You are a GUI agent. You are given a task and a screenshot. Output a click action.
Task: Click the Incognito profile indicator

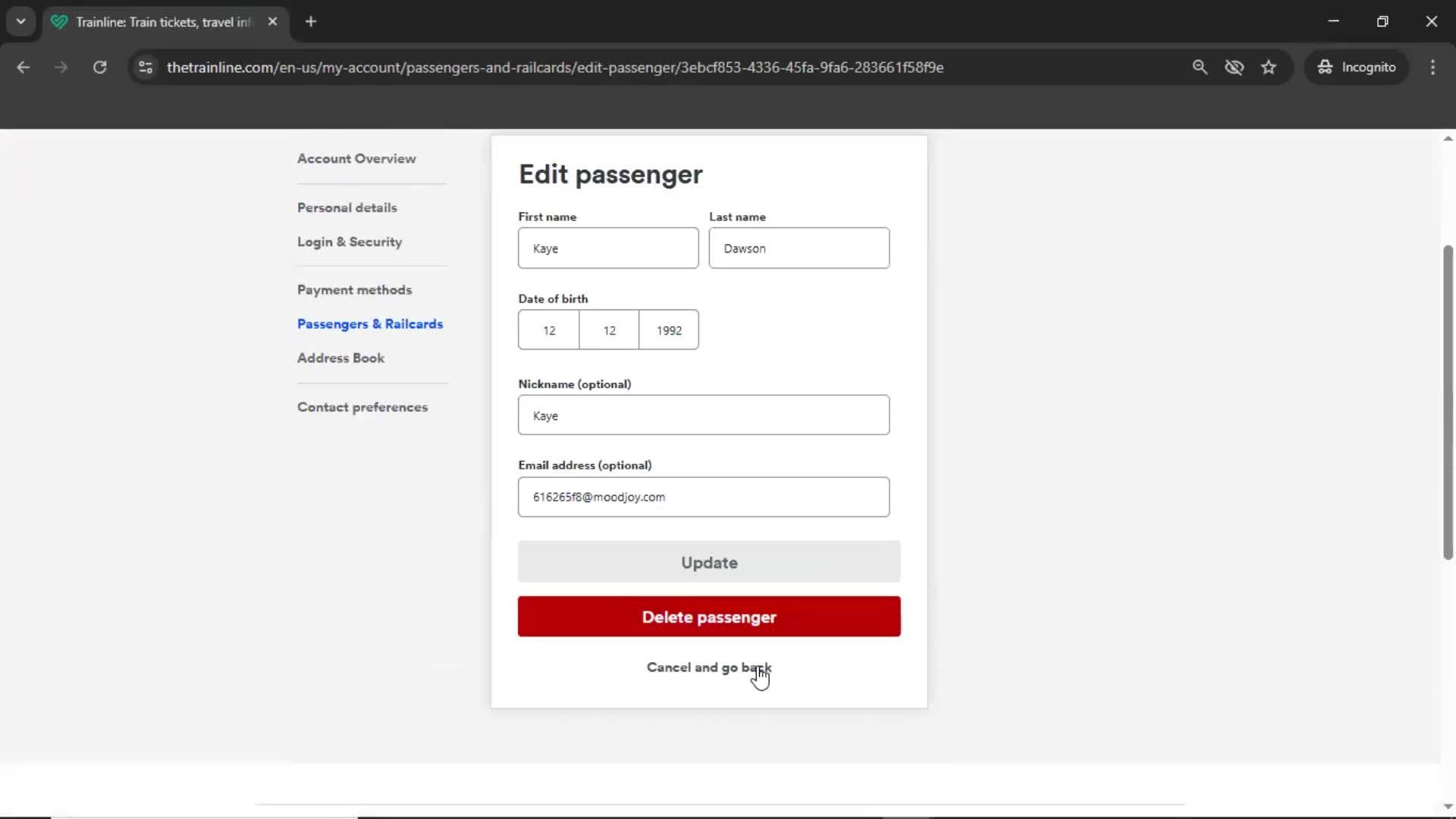coord(1357,67)
